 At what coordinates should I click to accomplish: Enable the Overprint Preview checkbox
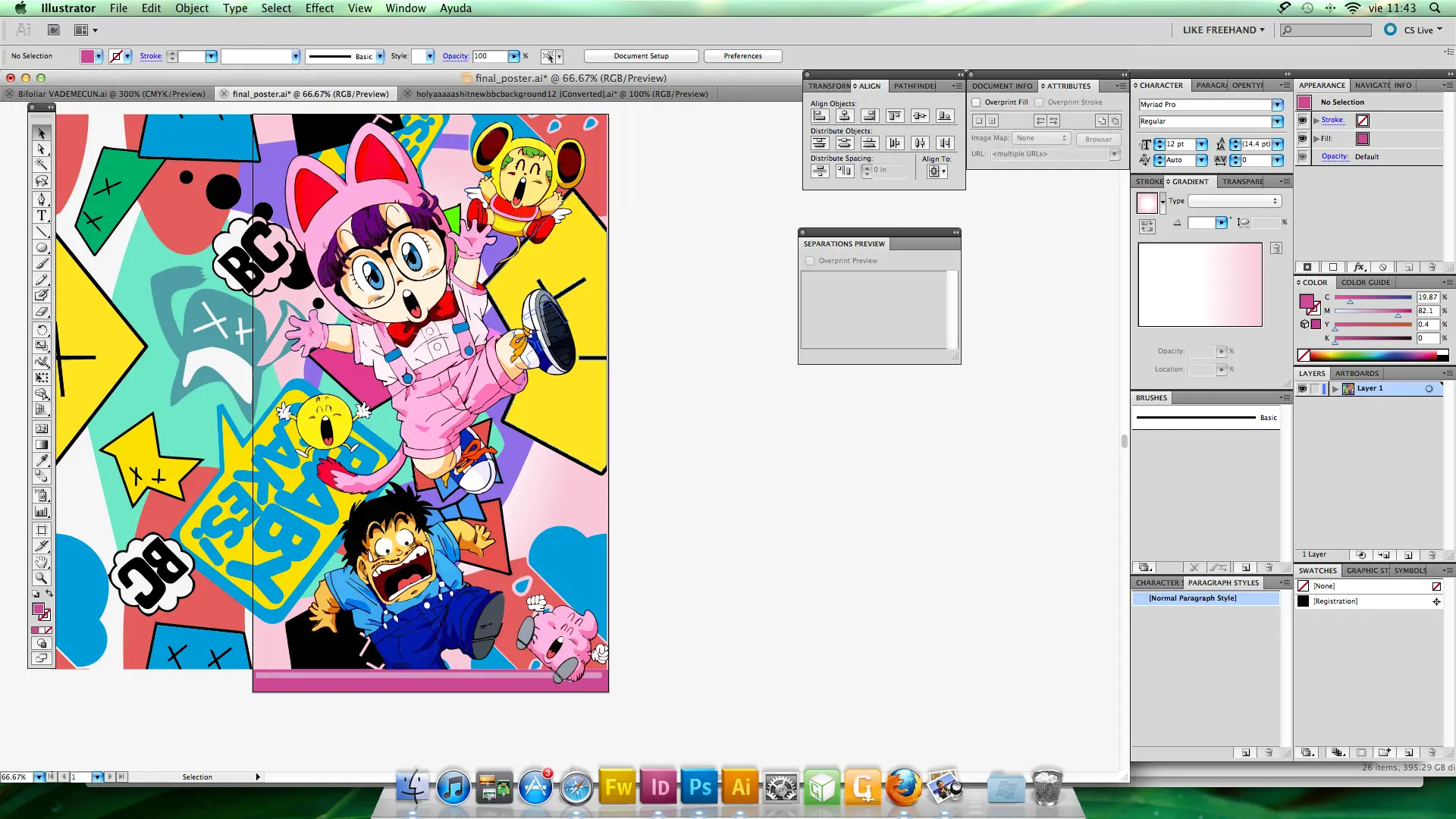click(x=810, y=261)
